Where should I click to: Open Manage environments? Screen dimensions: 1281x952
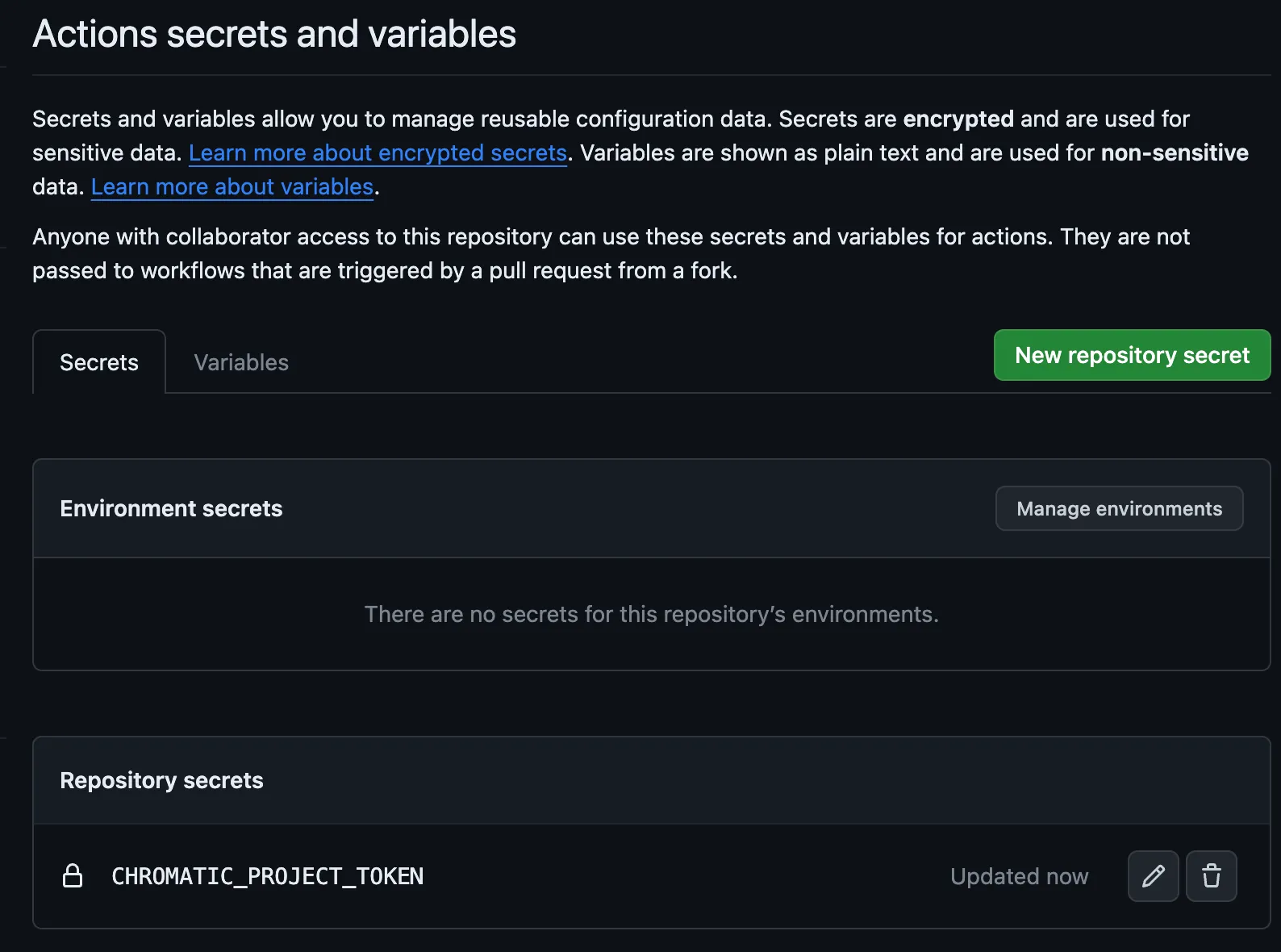coord(1119,509)
